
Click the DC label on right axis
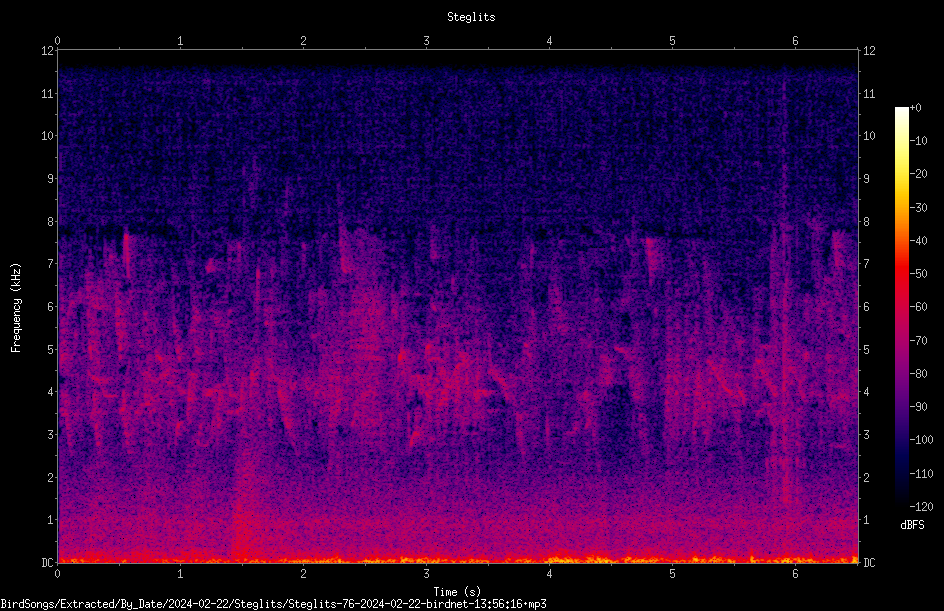pyautogui.click(x=869, y=563)
